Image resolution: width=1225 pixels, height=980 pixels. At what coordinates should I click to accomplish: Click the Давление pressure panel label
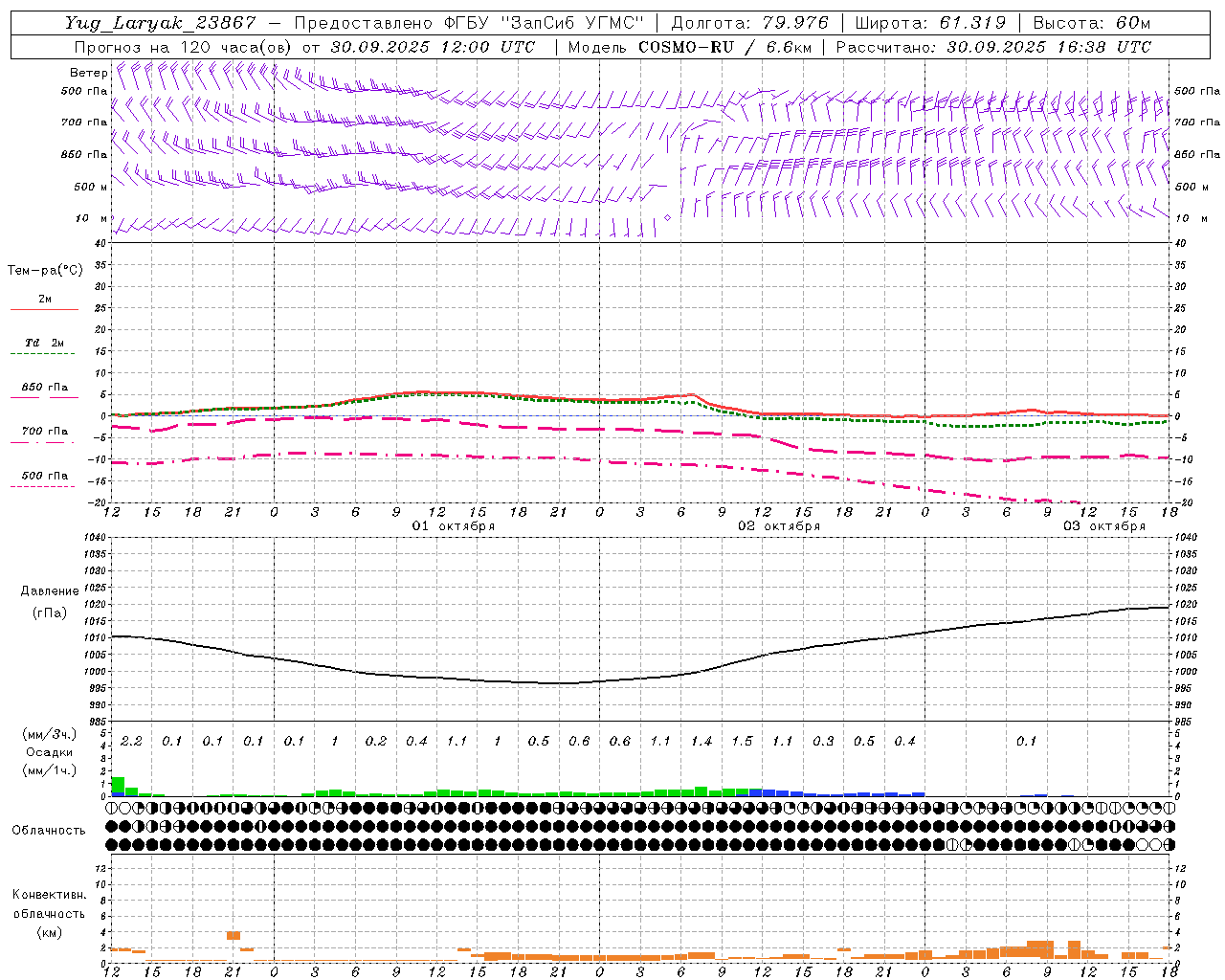pyautogui.click(x=50, y=591)
